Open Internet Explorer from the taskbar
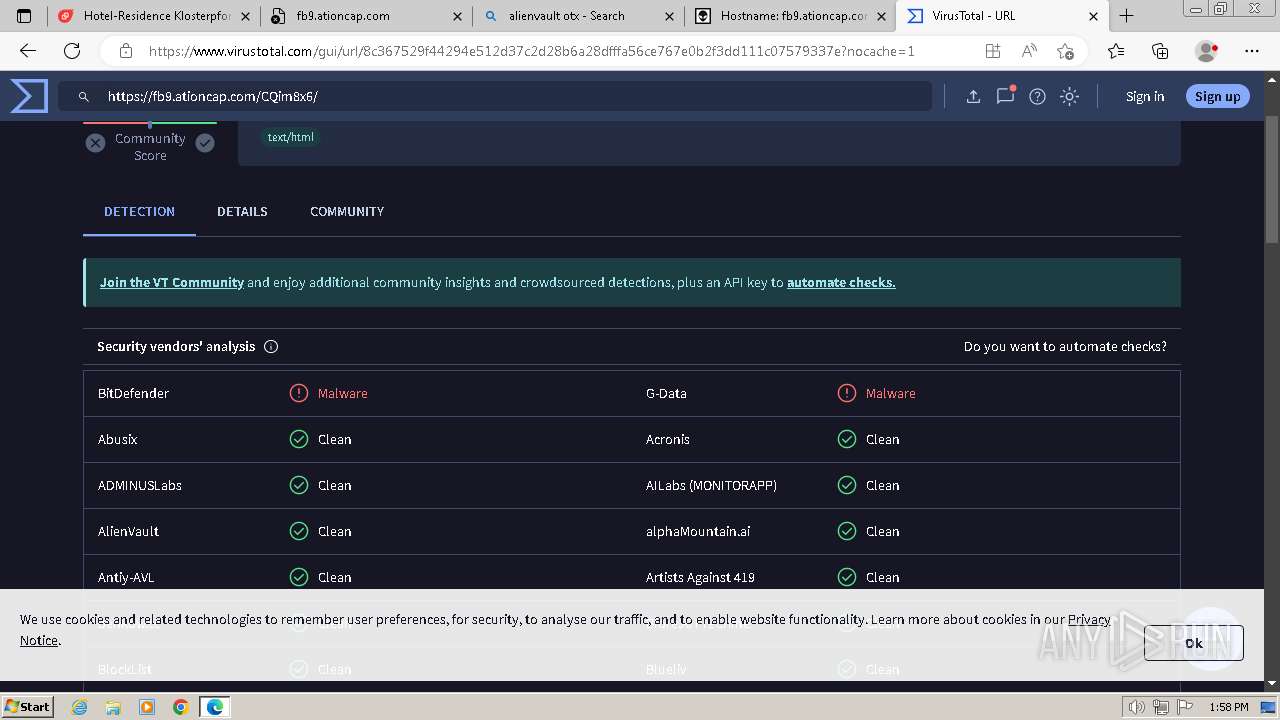1280x720 pixels. tap(80, 707)
